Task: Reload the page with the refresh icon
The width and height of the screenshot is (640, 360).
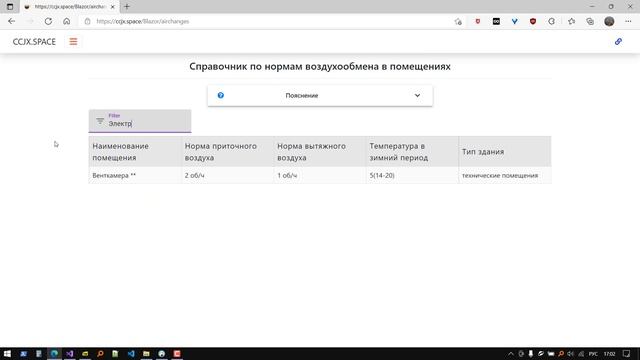Action: coord(48,21)
